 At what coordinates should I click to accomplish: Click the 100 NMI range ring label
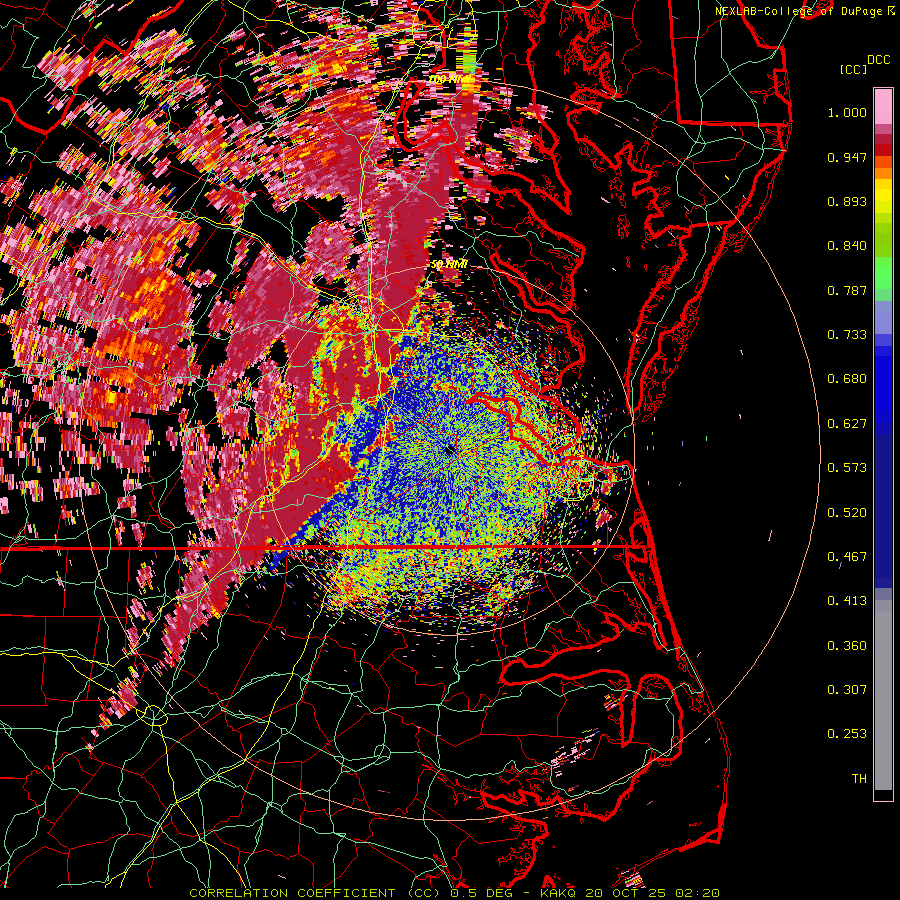(x=452, y=79)
